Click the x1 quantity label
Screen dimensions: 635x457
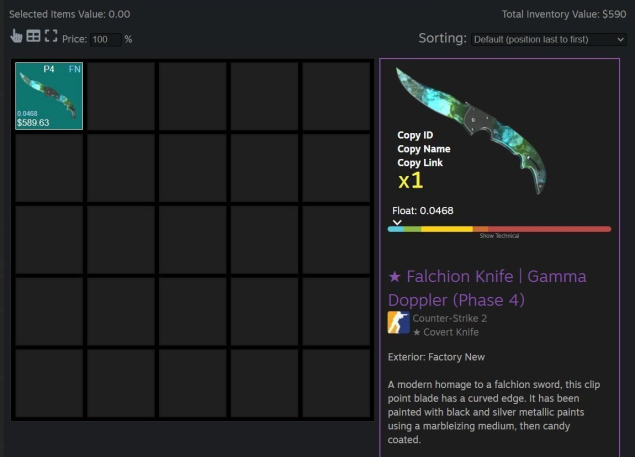point(410,181)
